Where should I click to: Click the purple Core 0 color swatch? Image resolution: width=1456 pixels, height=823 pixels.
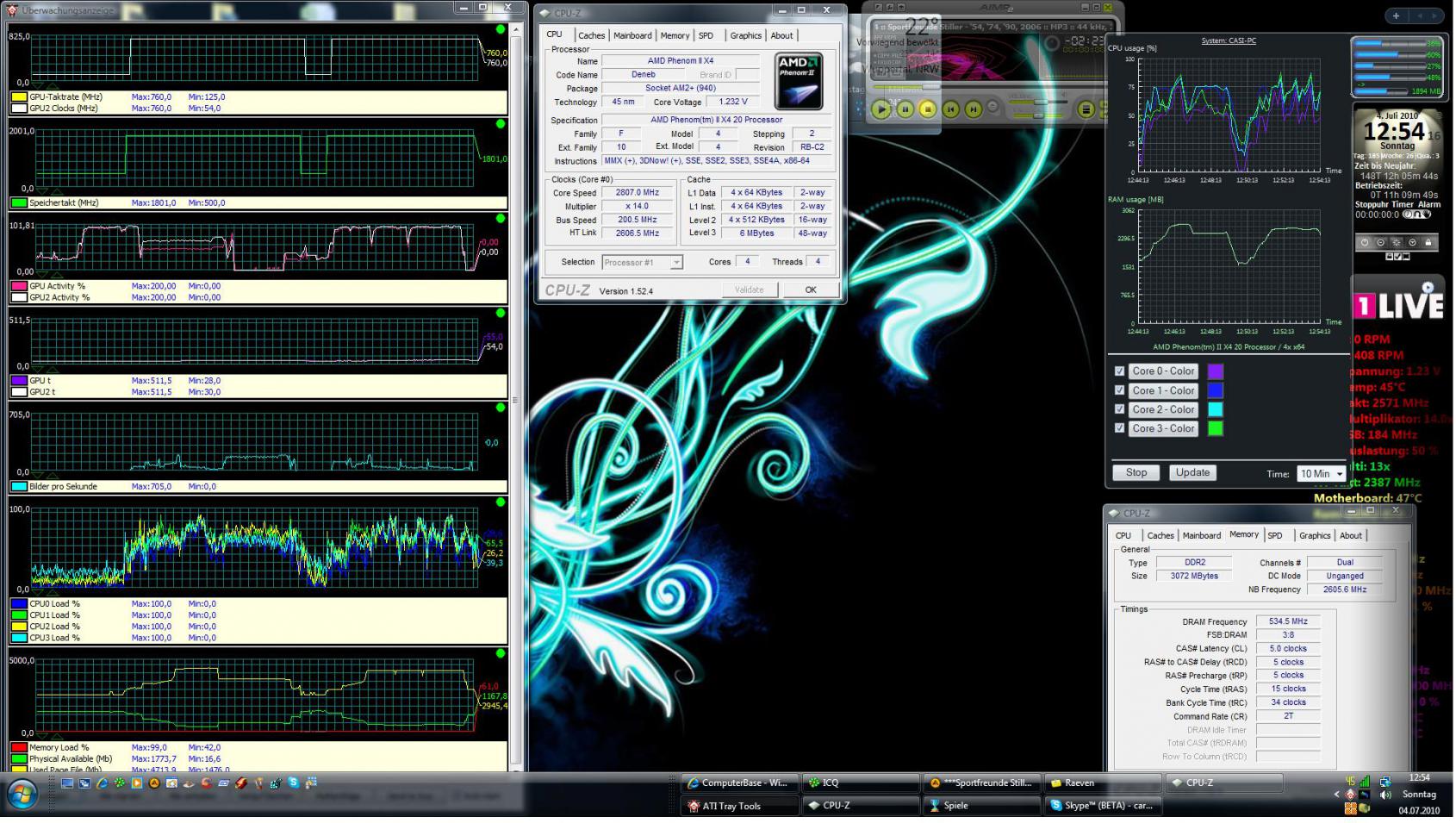(1216, 371)
